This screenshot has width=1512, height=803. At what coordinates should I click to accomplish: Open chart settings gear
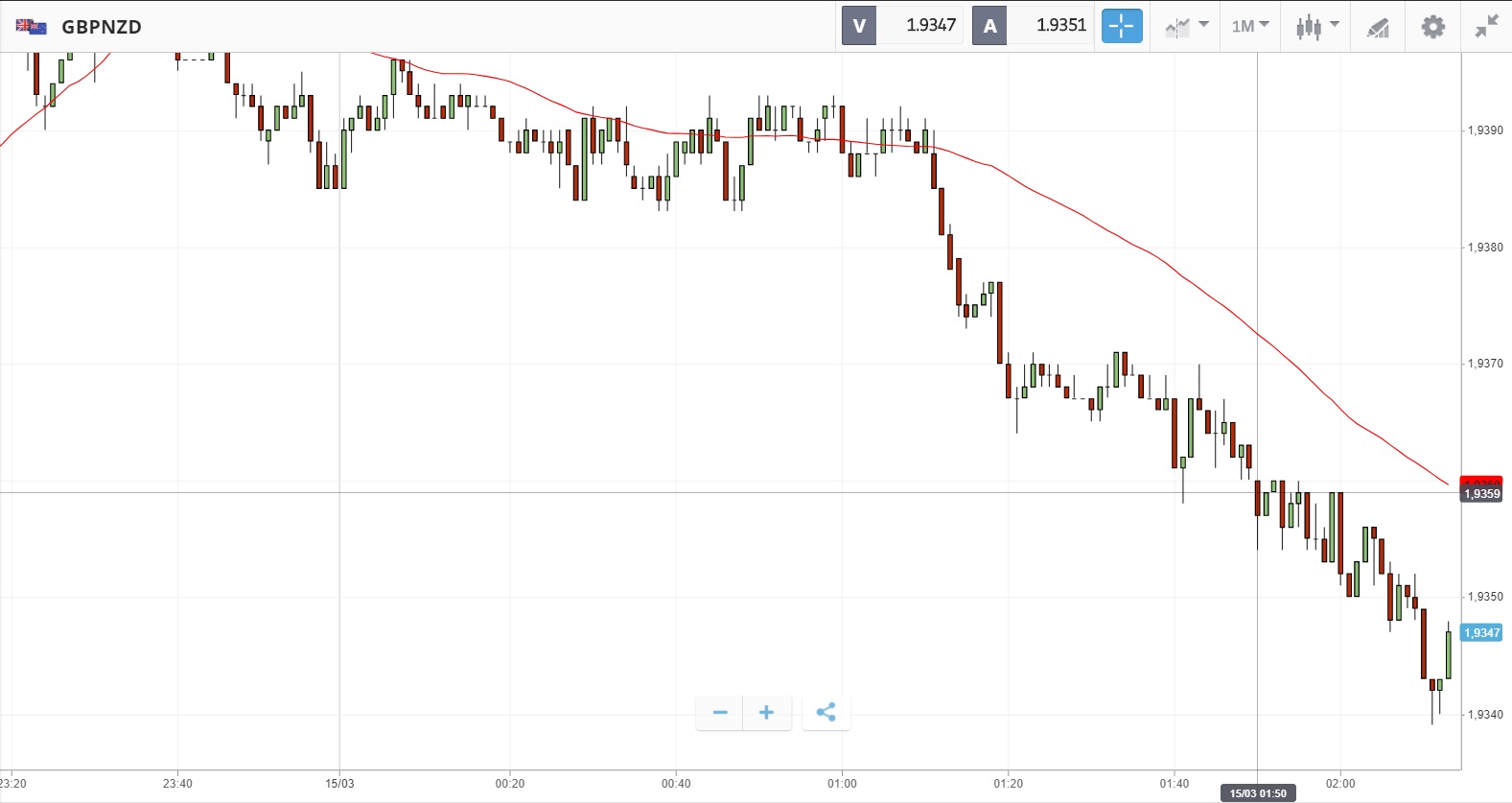[1432, 26]
